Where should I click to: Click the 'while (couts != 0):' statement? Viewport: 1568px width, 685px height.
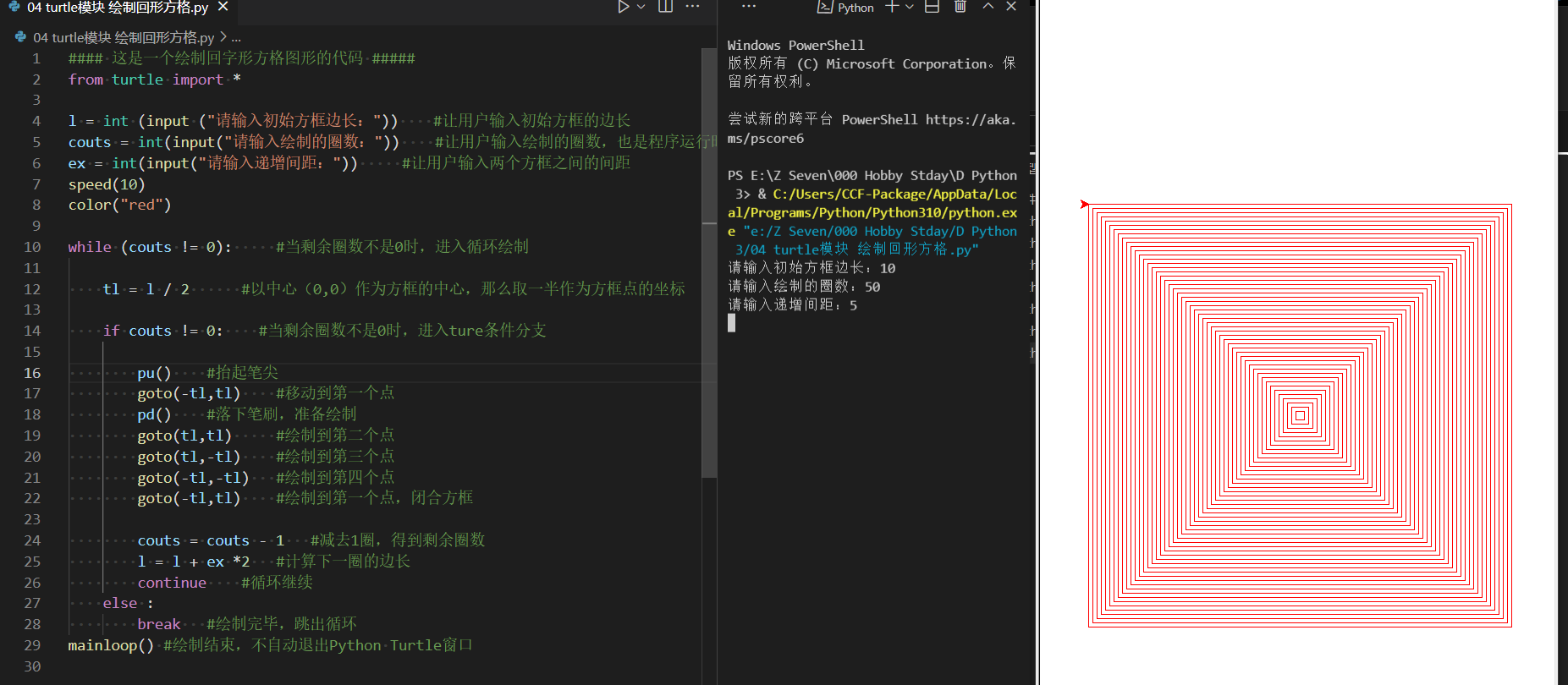point(150,247)
